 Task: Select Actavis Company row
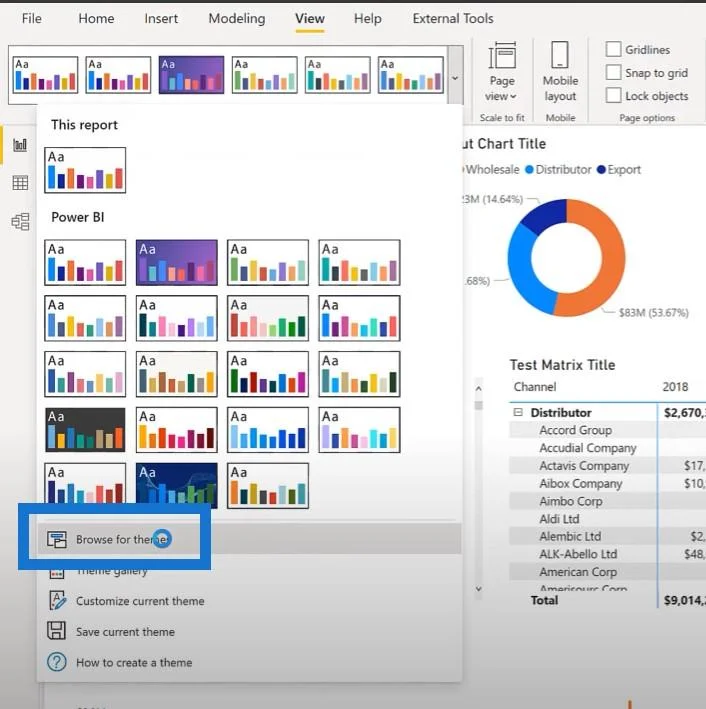tap(584, 465)
